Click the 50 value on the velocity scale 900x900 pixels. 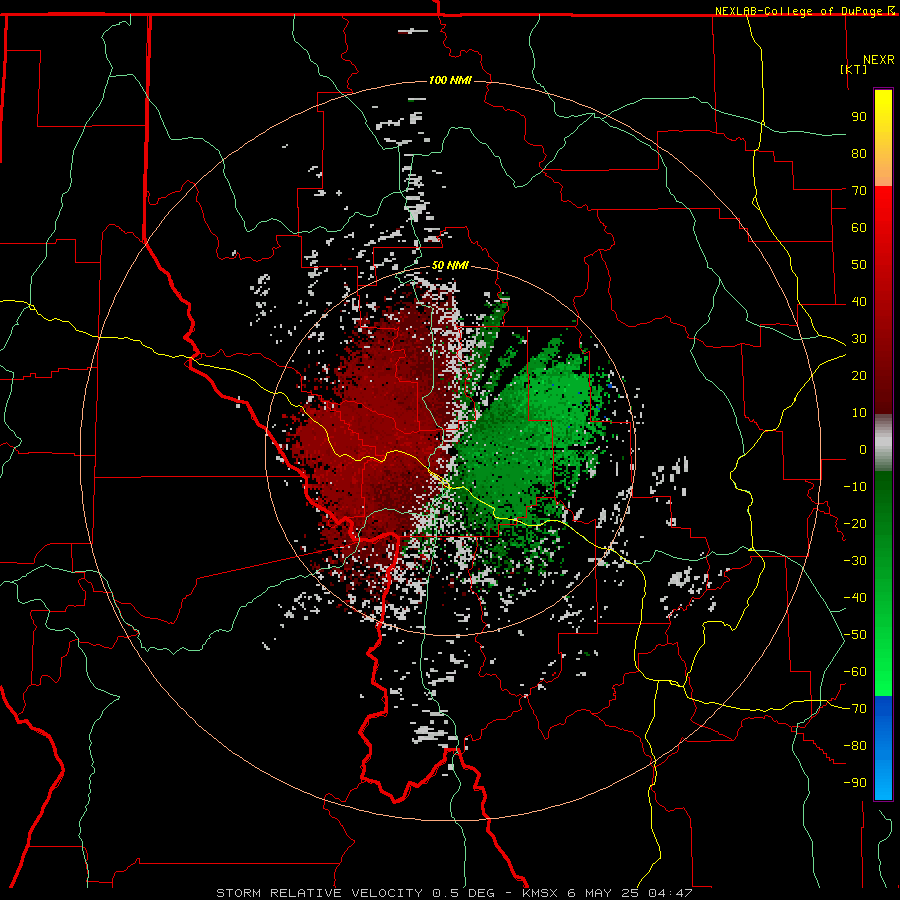[x=859, y=265]
